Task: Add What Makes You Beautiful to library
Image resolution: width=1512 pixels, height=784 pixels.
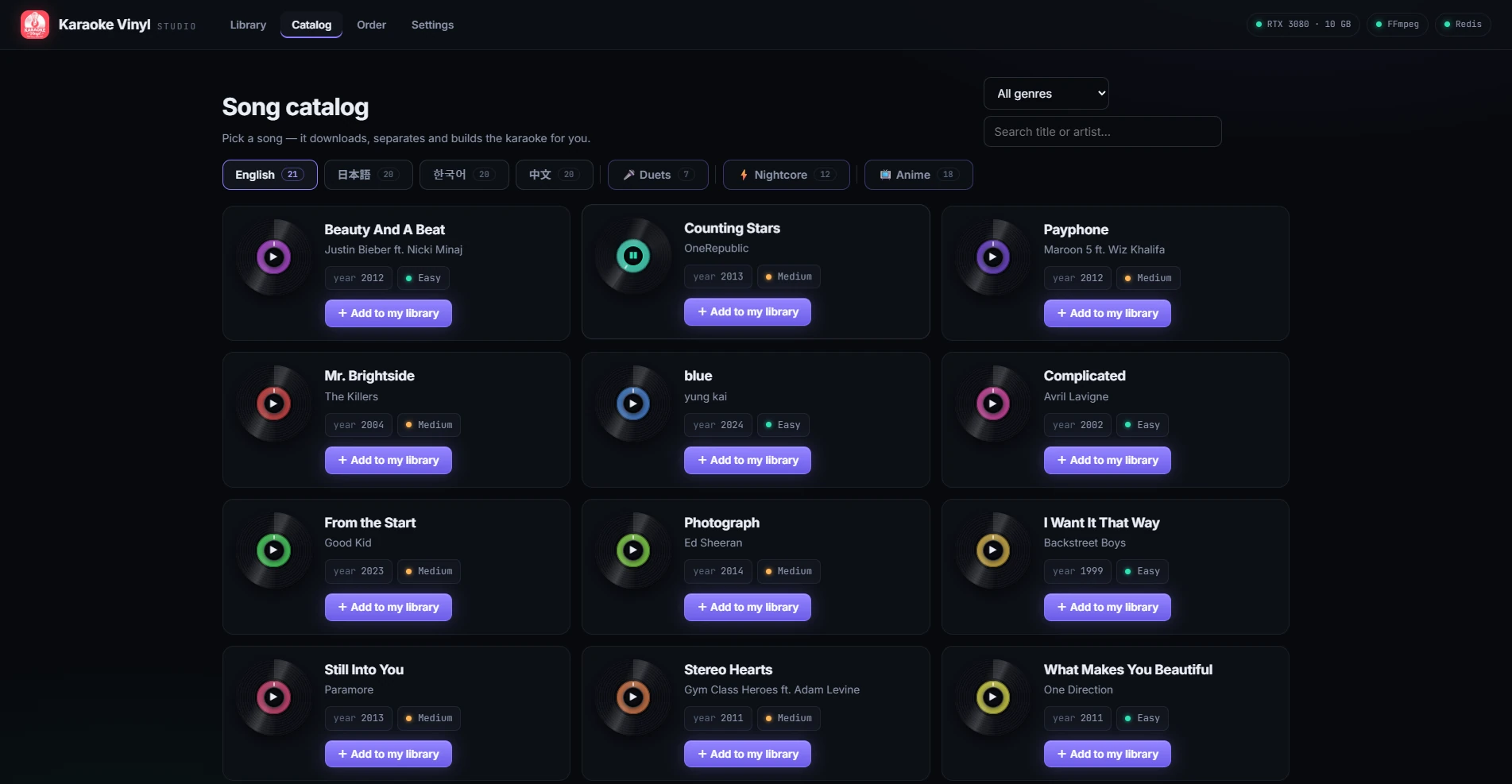Action: [1108, 754]
